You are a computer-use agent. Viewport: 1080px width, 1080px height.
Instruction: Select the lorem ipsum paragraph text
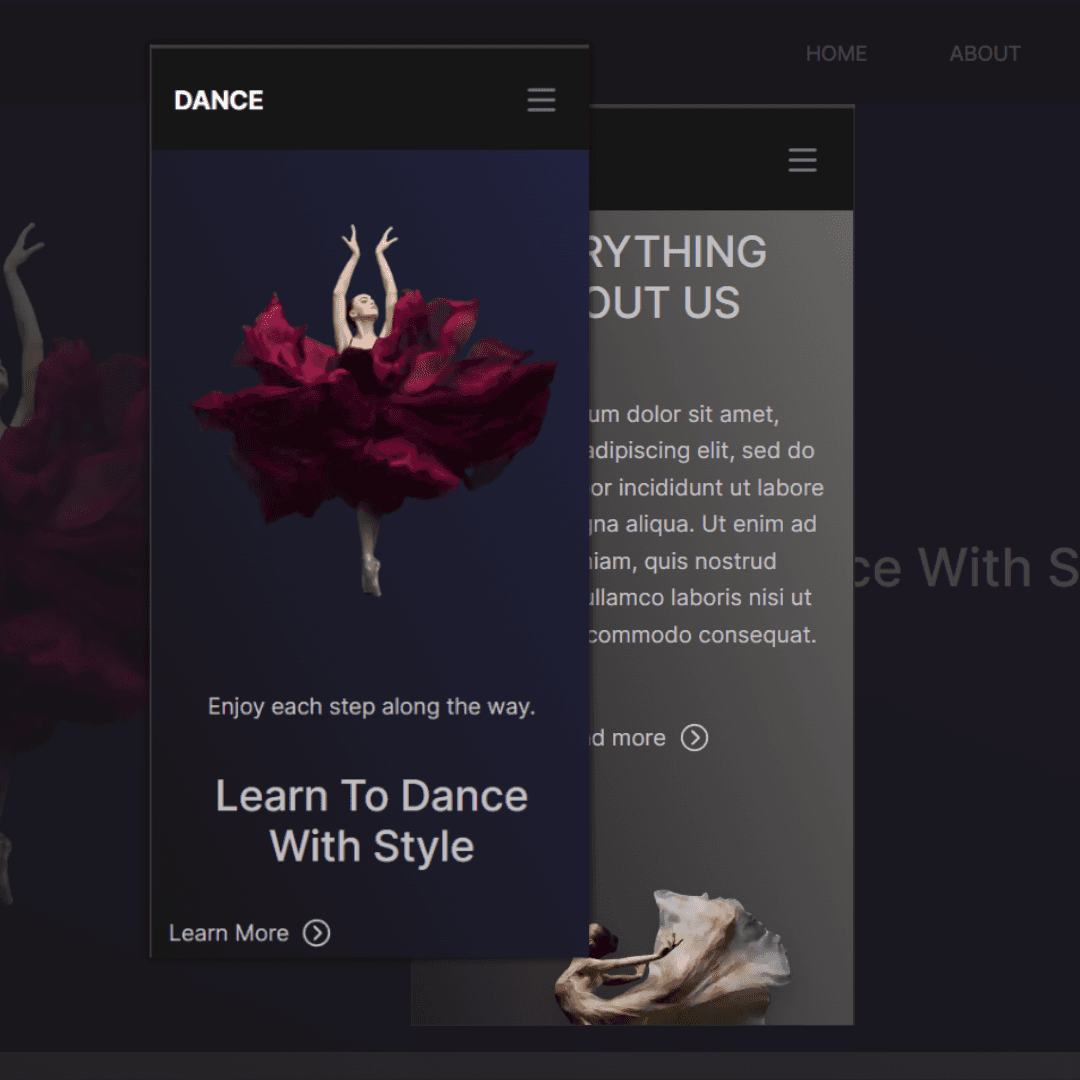[706, 524]
